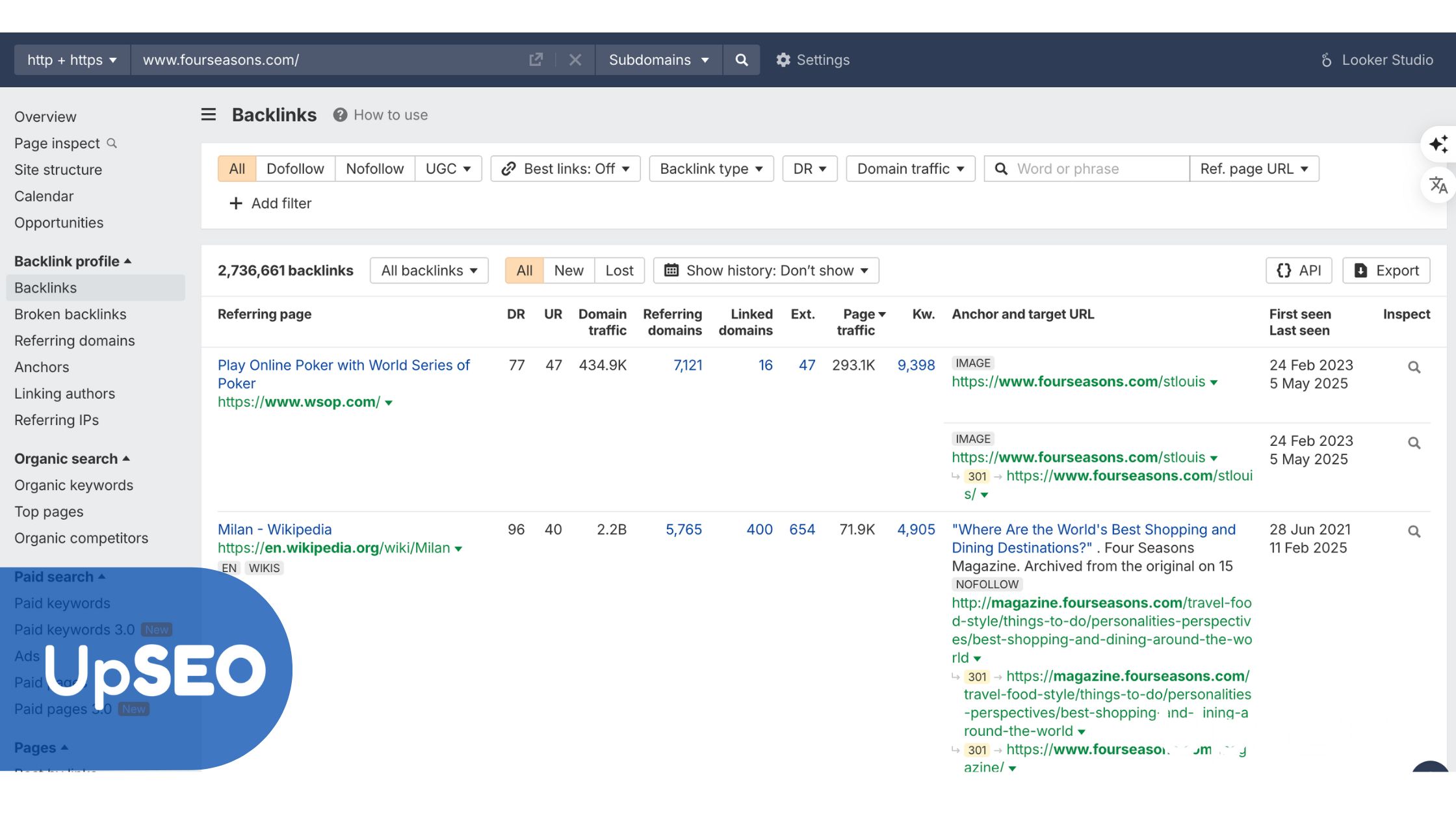Open Site structure in the sidebar
1456x819 pixels.
coord(58,170)
